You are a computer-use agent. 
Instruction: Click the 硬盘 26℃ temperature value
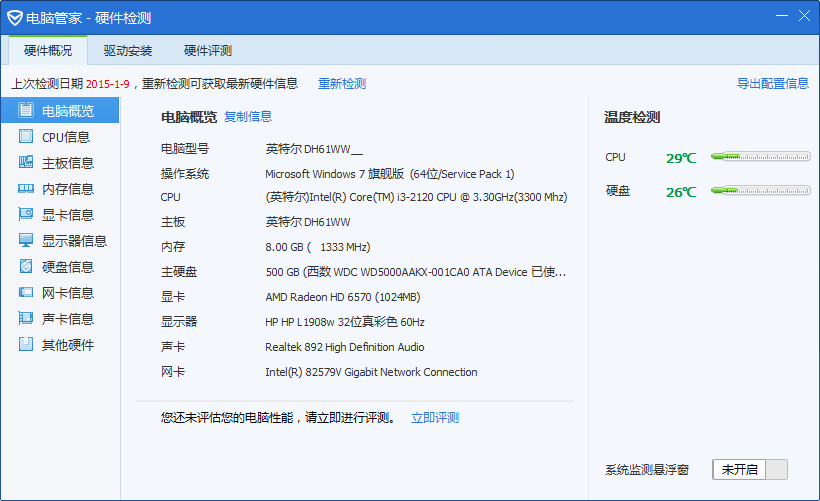(681, 192)
